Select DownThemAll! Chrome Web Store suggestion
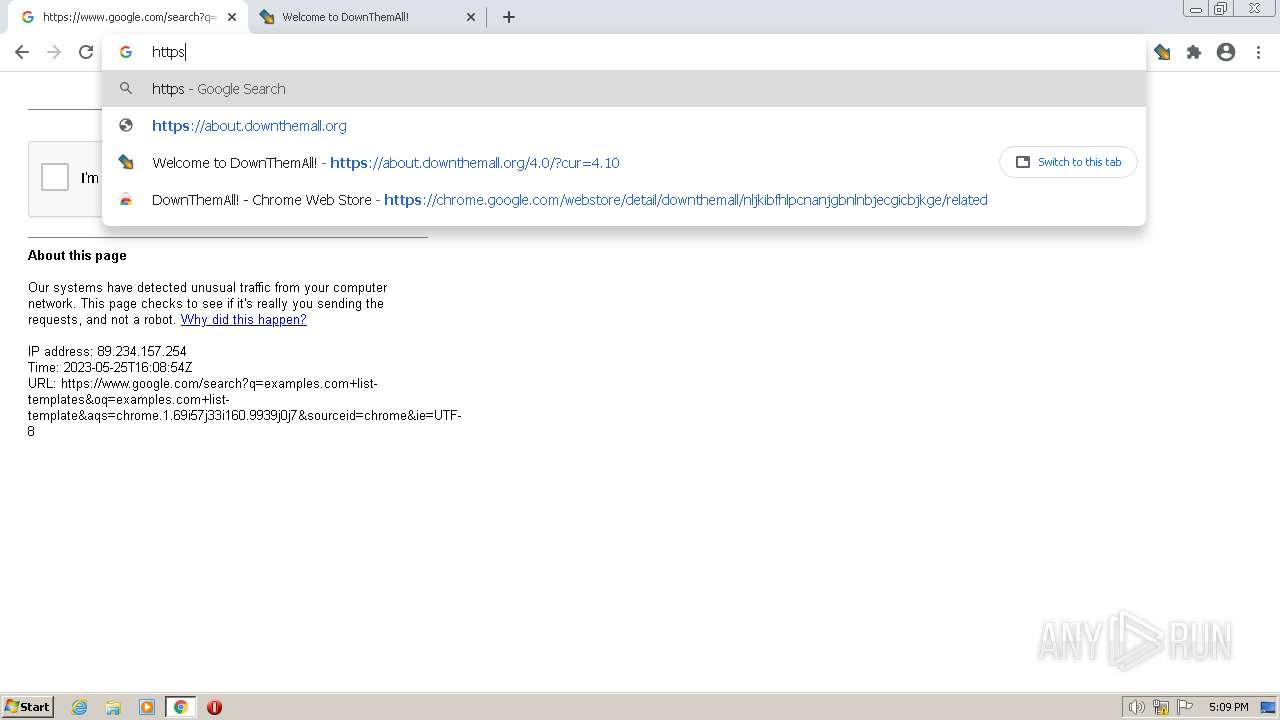The height and width of the screenshot is (720, 1280). click(624, 200)
